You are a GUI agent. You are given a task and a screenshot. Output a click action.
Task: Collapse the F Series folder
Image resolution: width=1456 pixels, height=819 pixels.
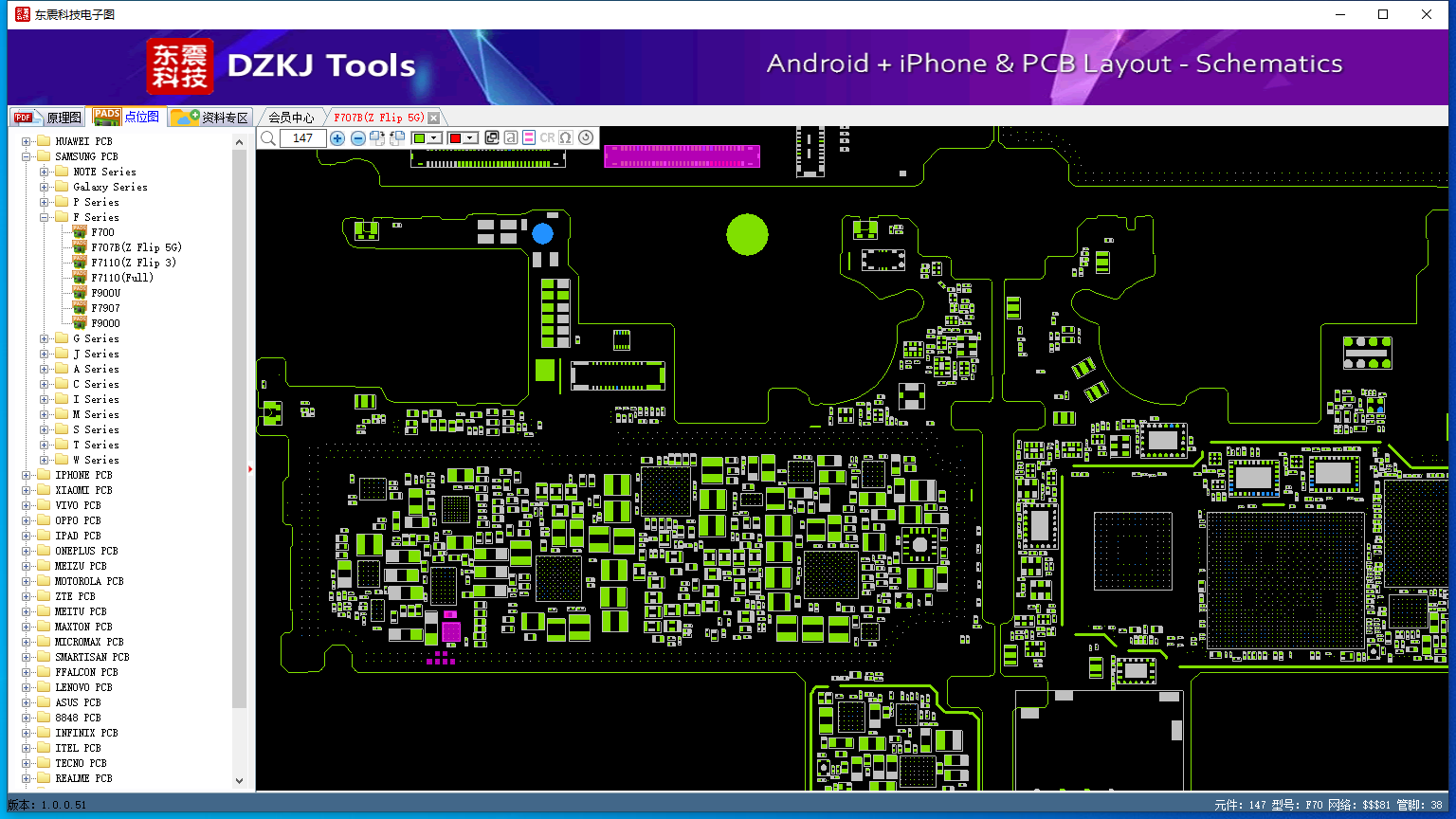[45, 218]
